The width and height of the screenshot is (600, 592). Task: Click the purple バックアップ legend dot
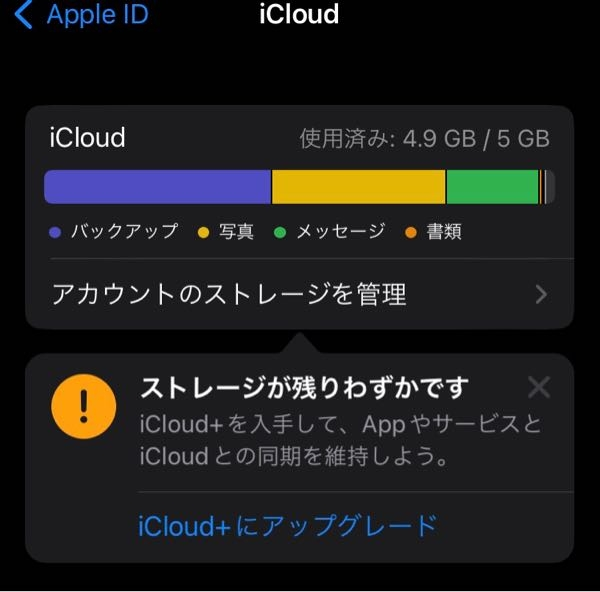pyautogui.click(x=55, y=233)
